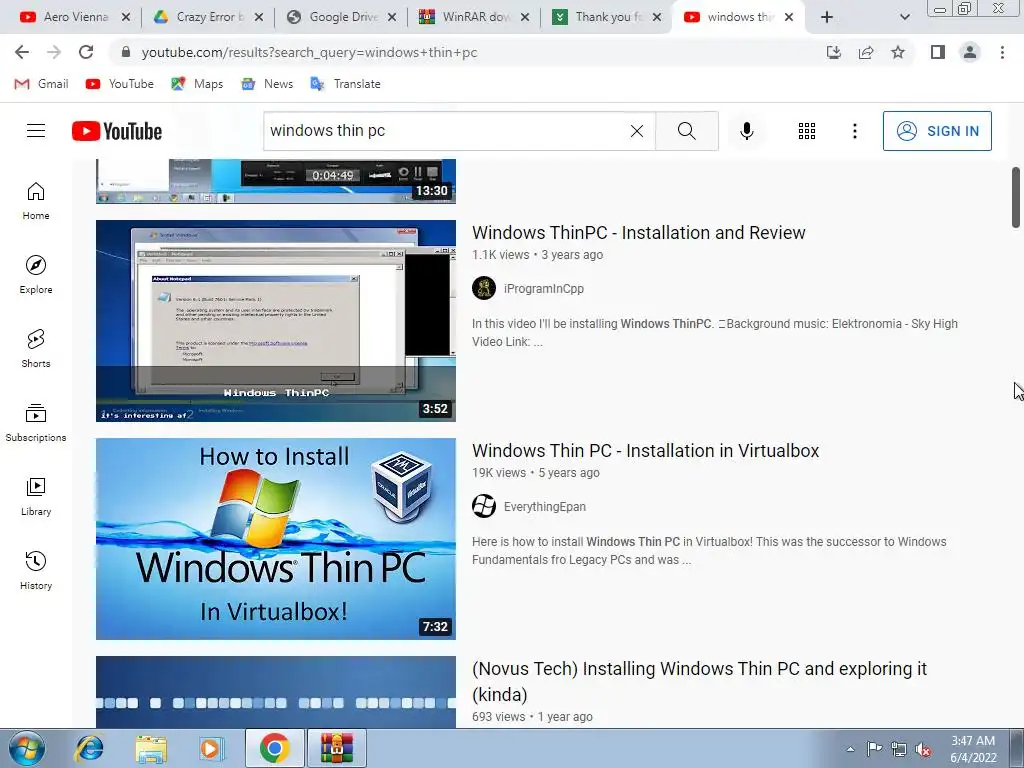Click the browser forward arrow
The width and height of the screenshot is (1024, 768).
coord(54,52)
